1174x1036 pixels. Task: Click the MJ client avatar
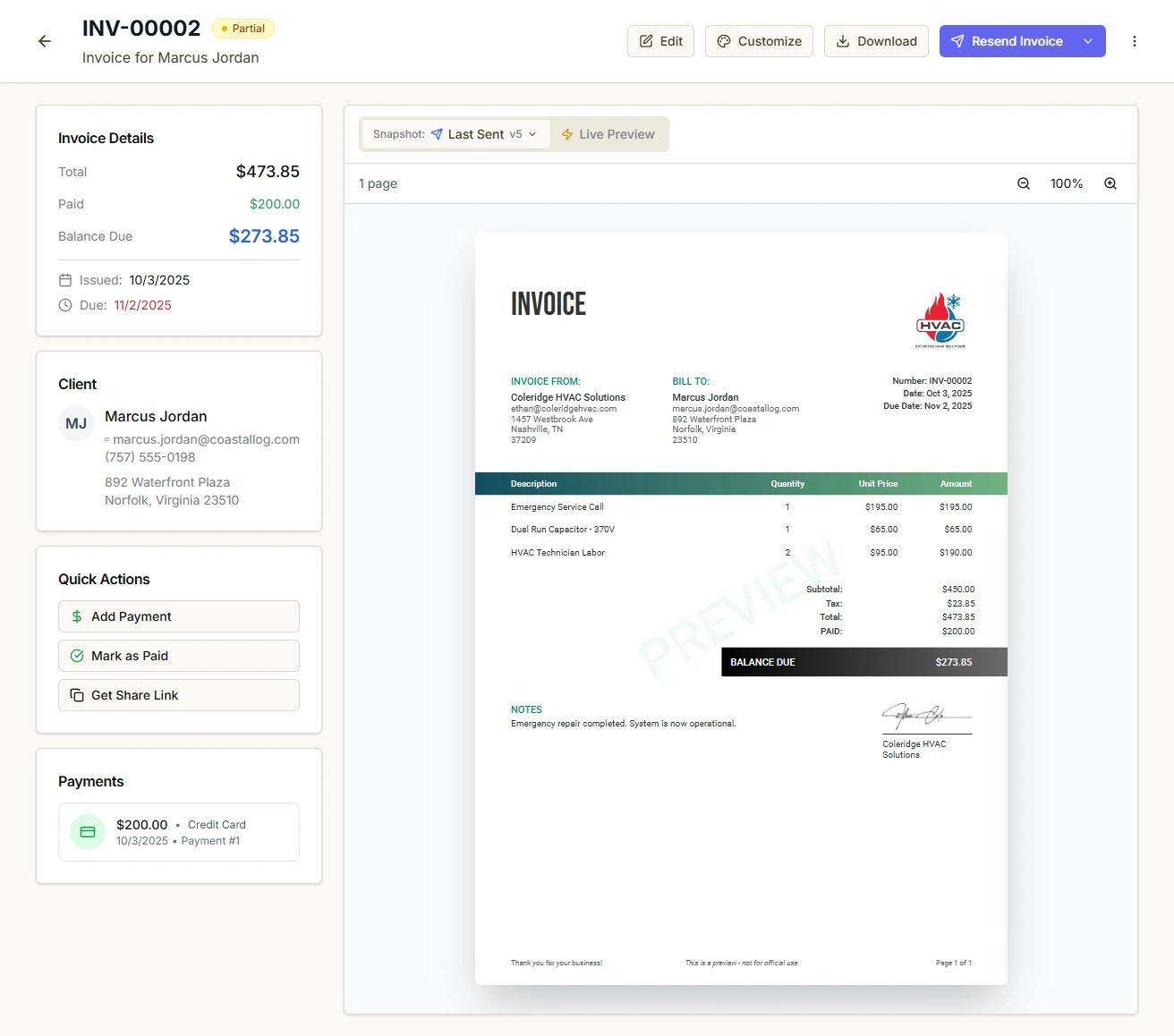pyautogui.click(x=76, y=423)
